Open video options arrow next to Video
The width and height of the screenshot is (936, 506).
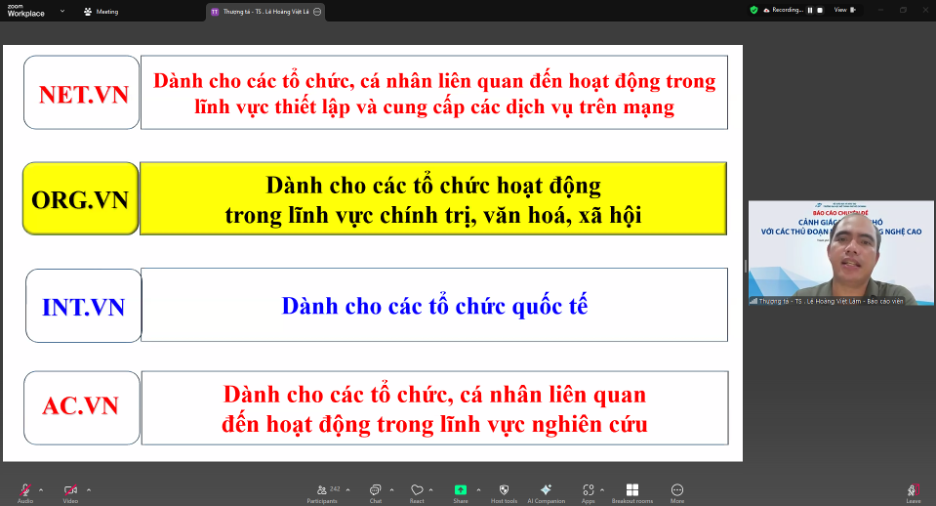coord(89,489)
